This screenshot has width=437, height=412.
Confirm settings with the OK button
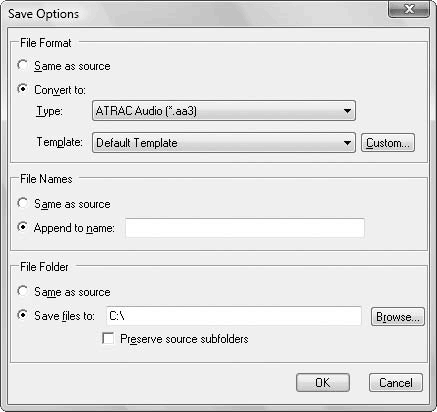tap(323, 382)
